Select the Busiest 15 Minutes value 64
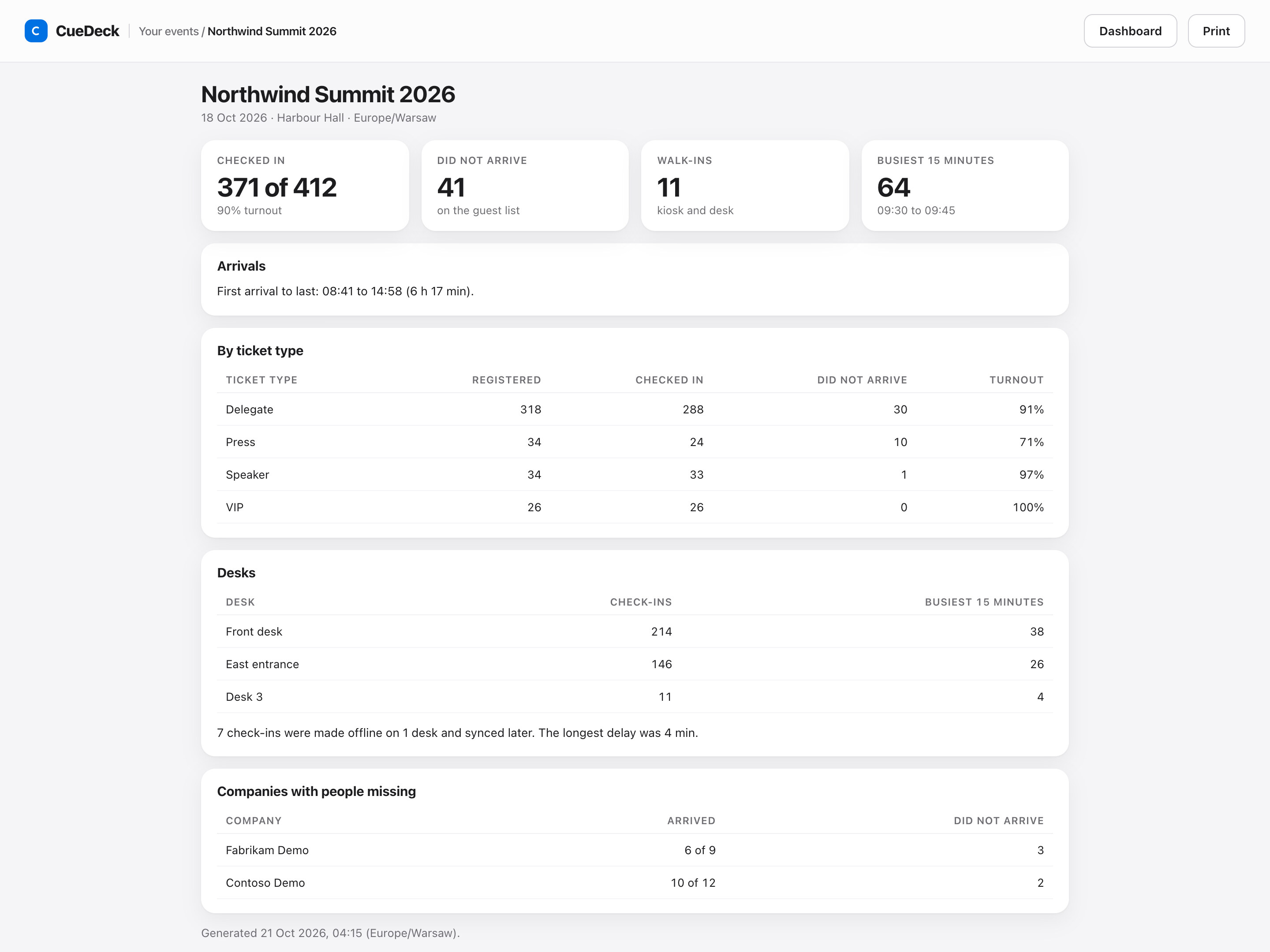Viewport: 1270px width, 952px height. click(x=893, y=187)
